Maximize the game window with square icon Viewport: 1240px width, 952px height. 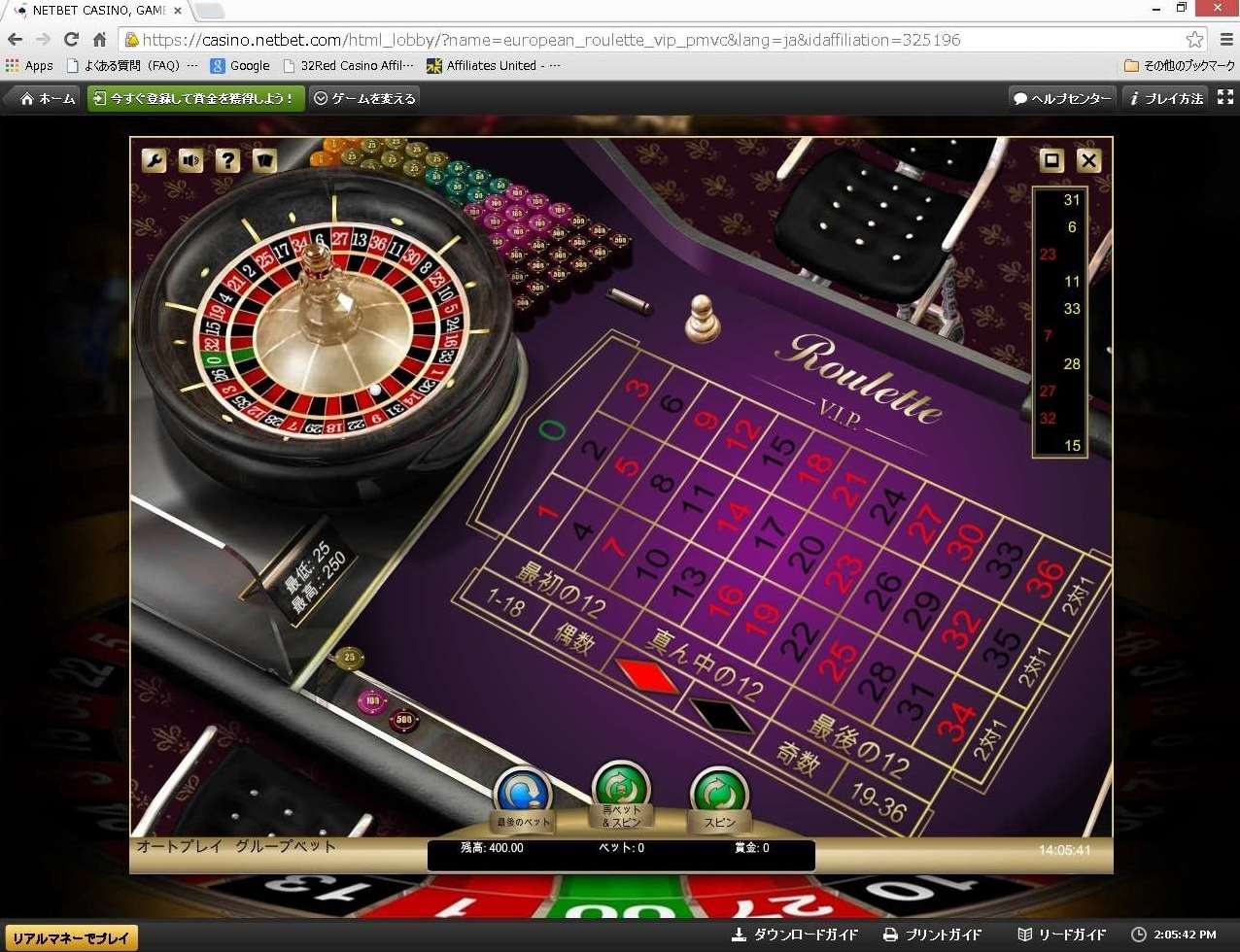click(1051, 160)
